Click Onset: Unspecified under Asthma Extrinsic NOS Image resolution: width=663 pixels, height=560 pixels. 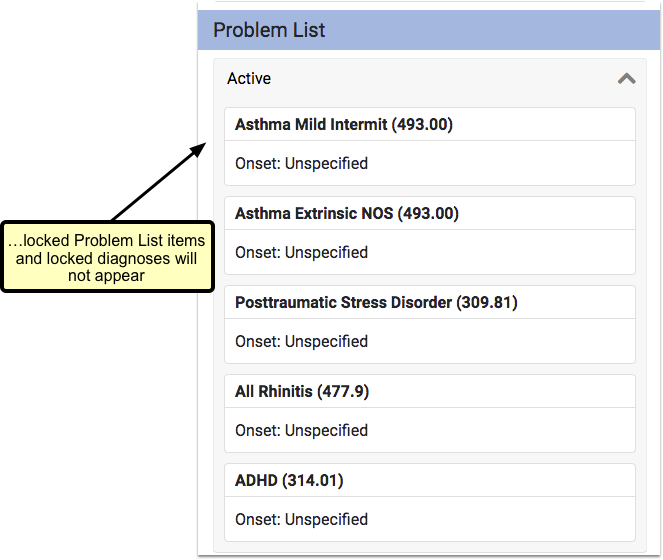pos(301,253)
